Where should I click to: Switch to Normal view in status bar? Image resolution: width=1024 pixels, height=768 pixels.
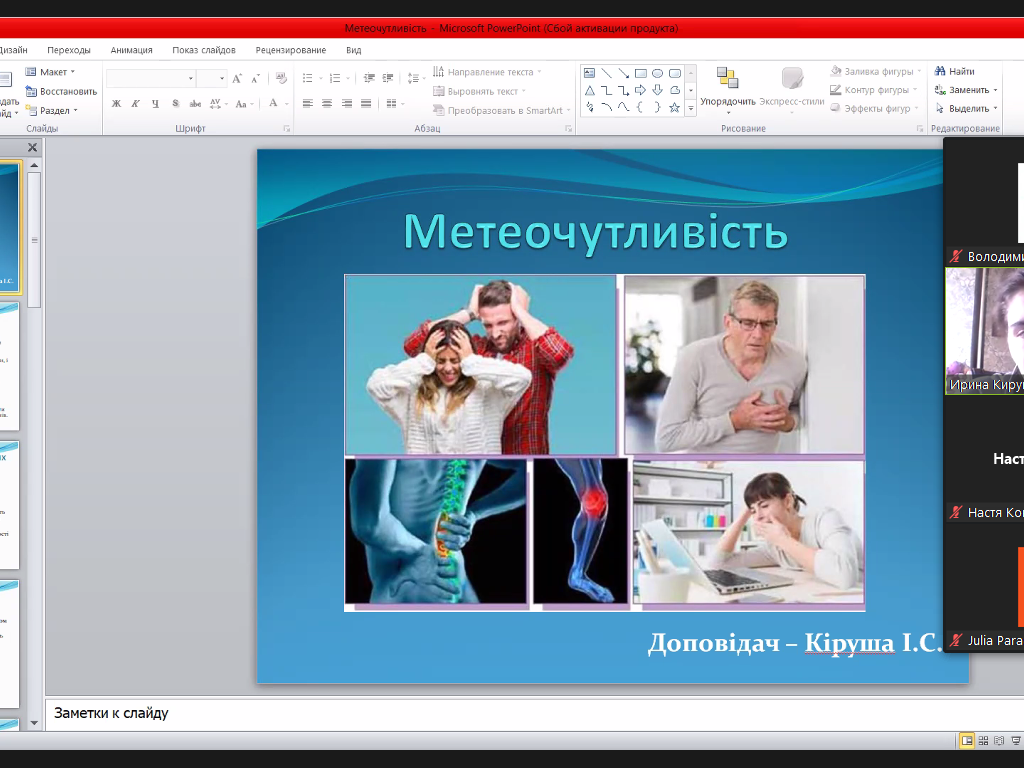pos(967,740)
